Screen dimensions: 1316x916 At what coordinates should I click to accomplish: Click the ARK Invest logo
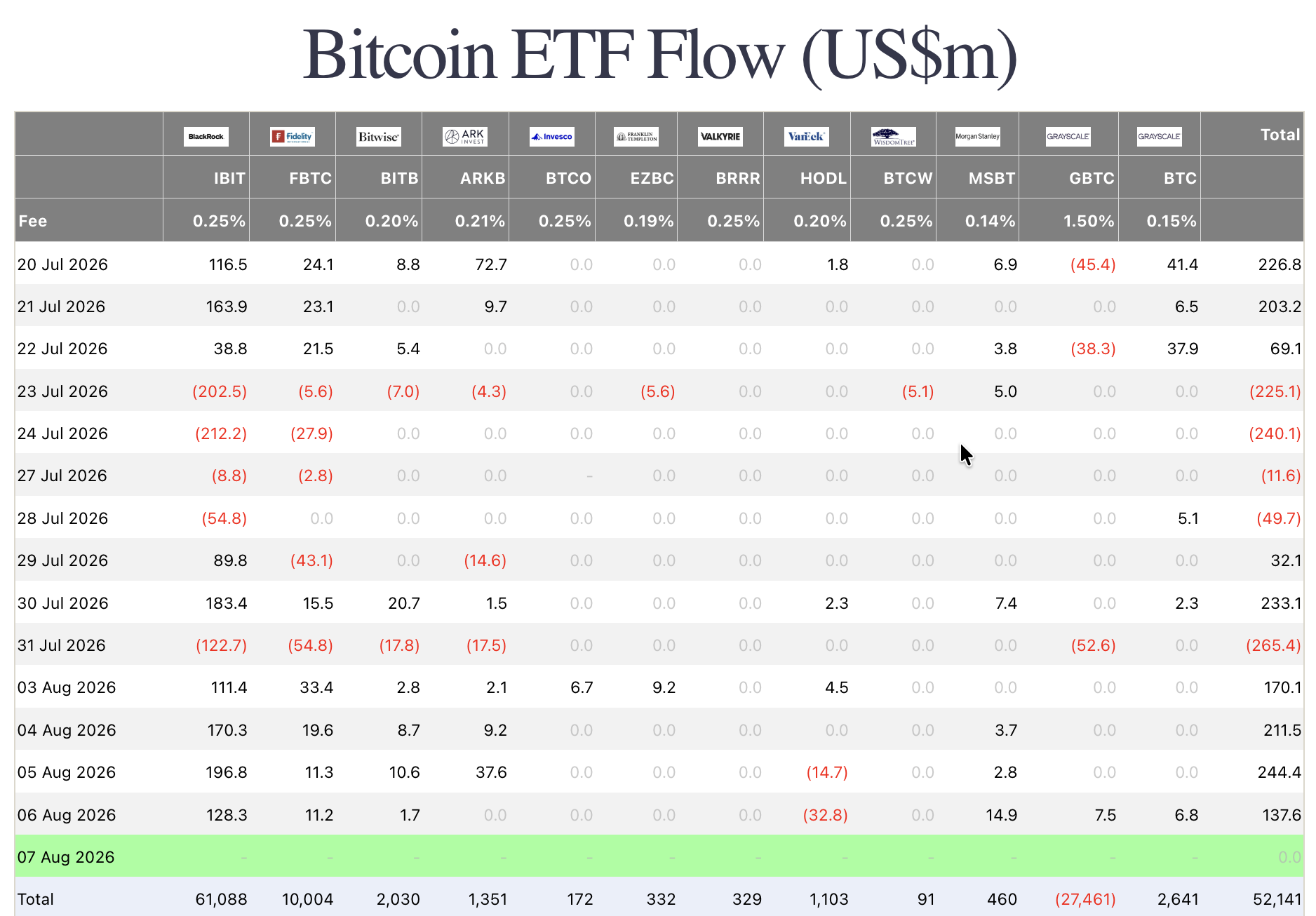465,137
